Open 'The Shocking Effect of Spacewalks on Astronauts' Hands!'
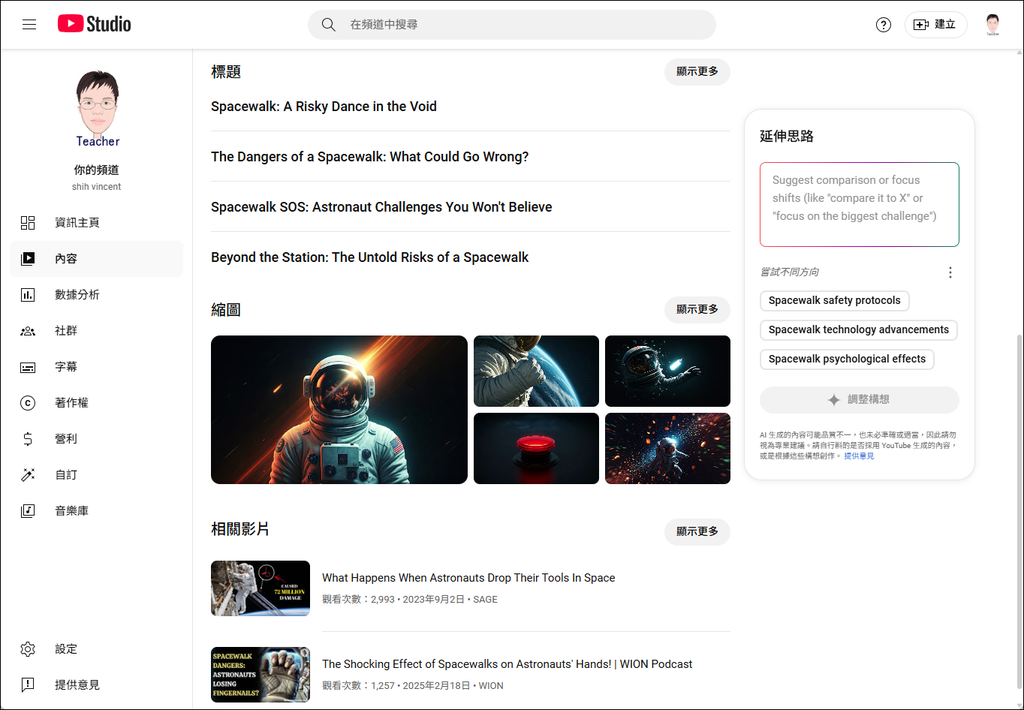1024x710 pixels. (x=507, y=664)
